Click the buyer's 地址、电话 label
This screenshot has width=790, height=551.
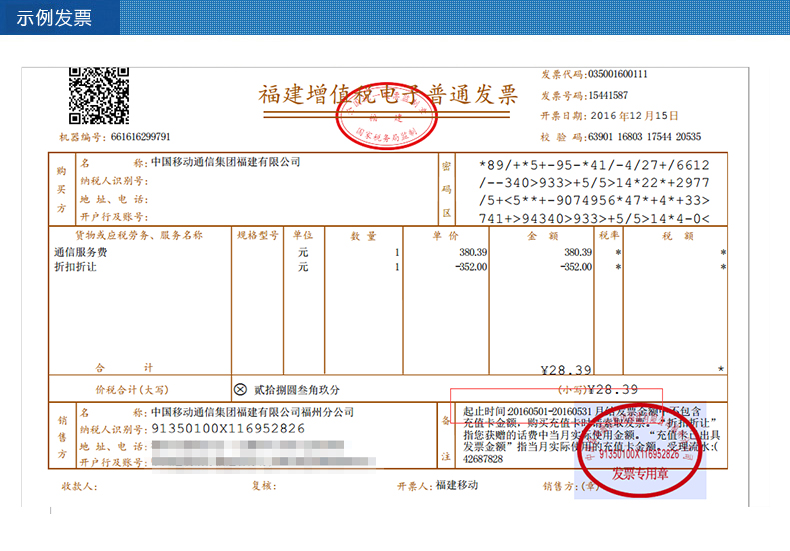tap(114, 199)
